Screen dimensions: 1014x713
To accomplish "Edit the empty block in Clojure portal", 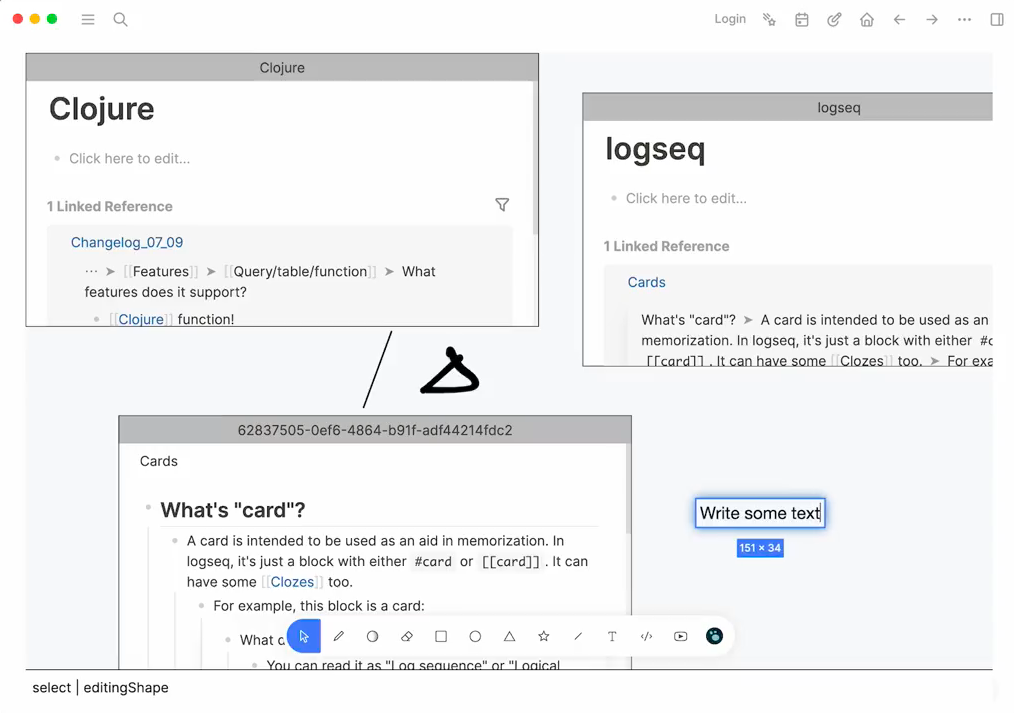I will (129, 158).
